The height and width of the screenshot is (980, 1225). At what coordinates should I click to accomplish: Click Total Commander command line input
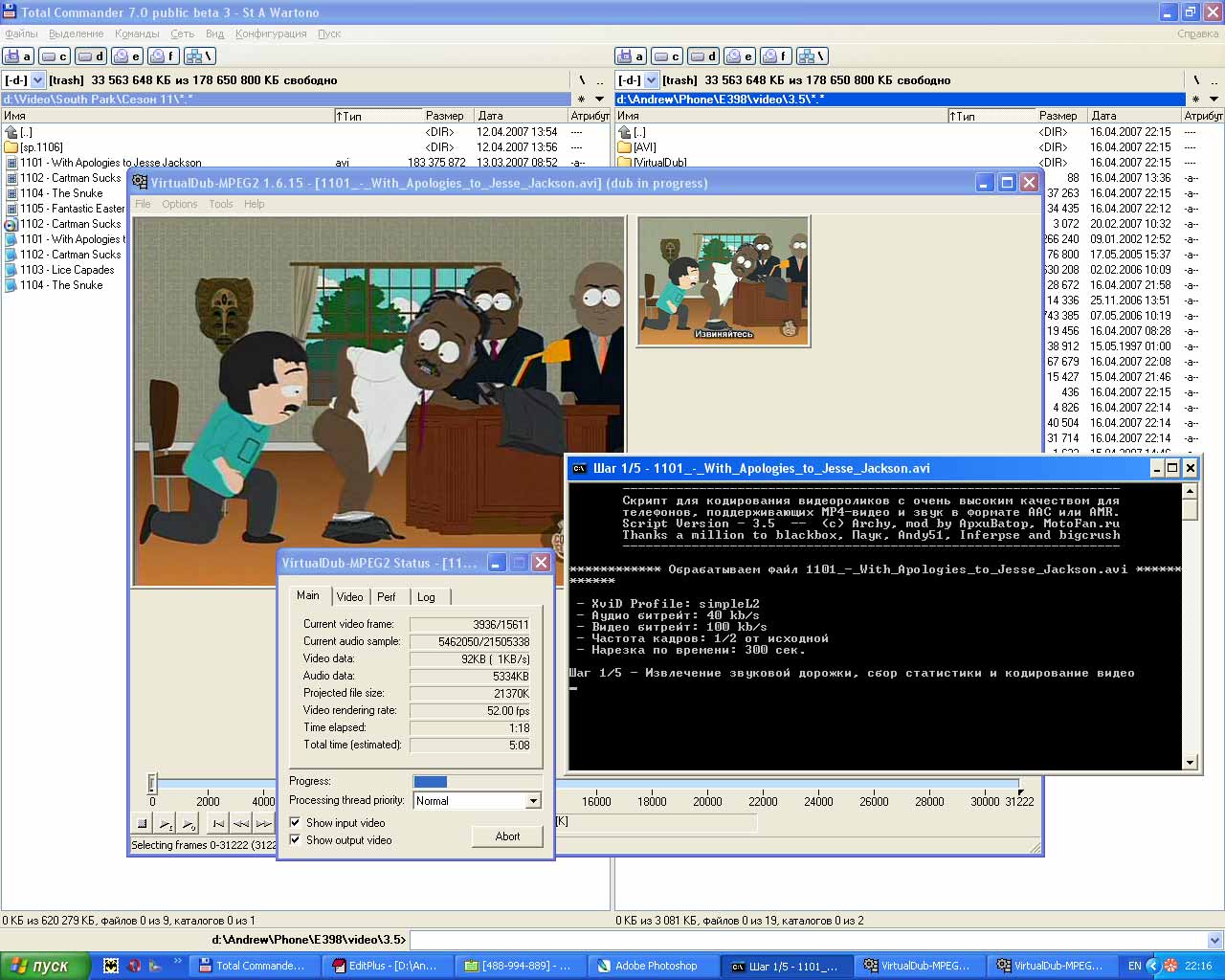tap(808, 940)
